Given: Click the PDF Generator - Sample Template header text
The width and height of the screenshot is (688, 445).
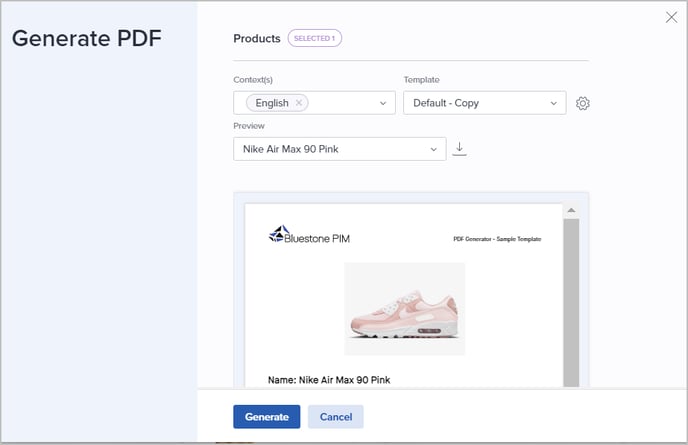Looking at the screenshot, I should tap(496, 239).
